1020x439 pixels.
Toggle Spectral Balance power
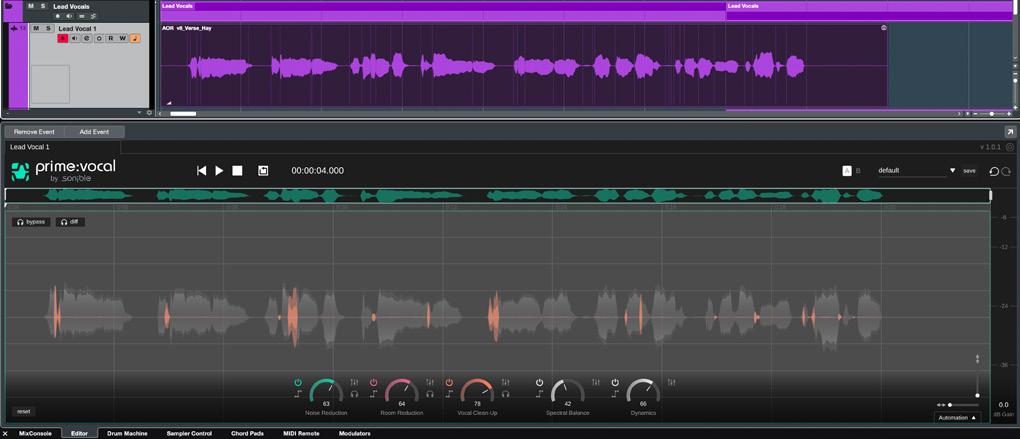[x=539, y=382]
